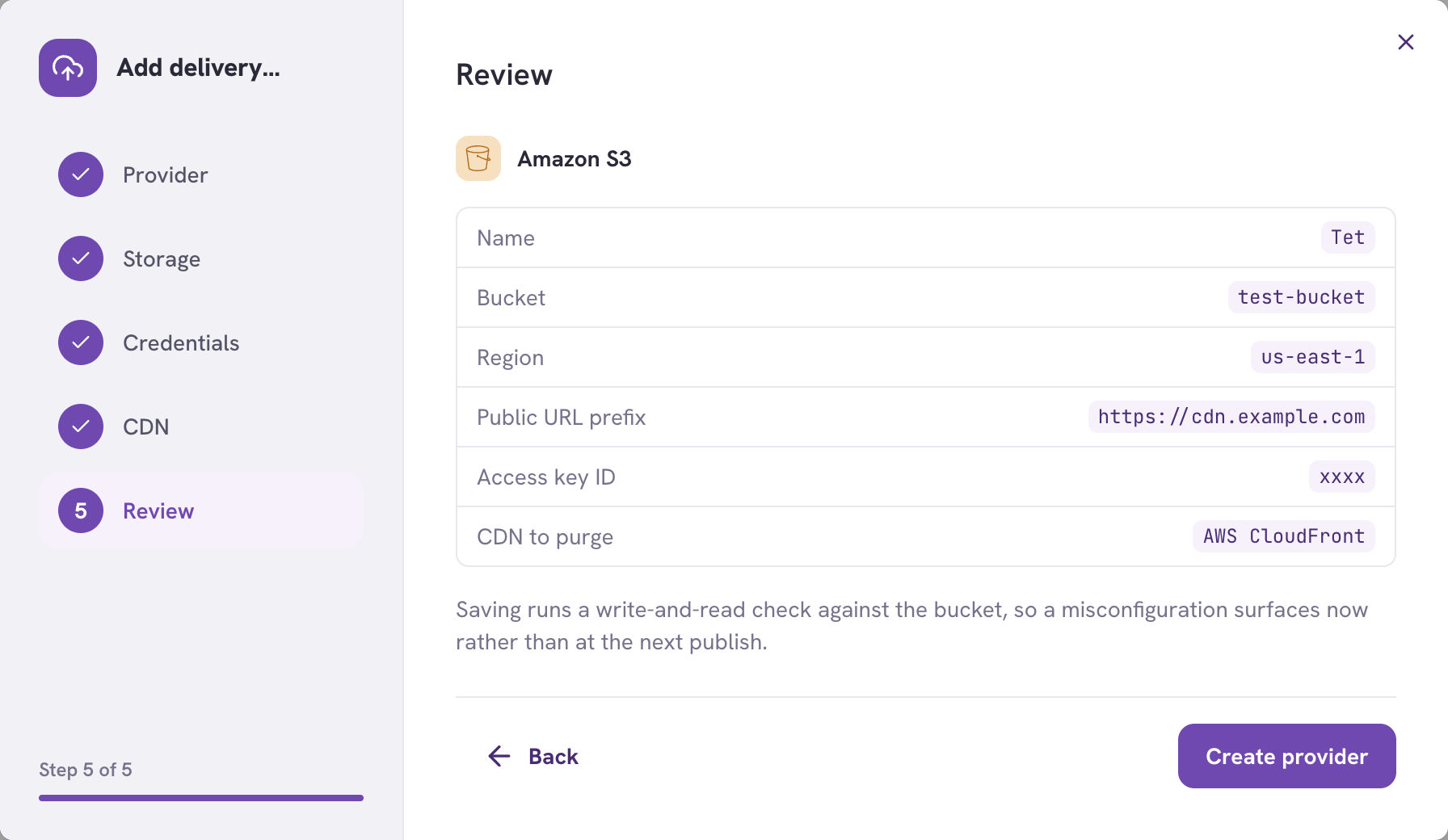Image resolution: width=1448 pixels, height=840 pixels.
Task: Click the number 5 step circle
Action: click(81, 510)
